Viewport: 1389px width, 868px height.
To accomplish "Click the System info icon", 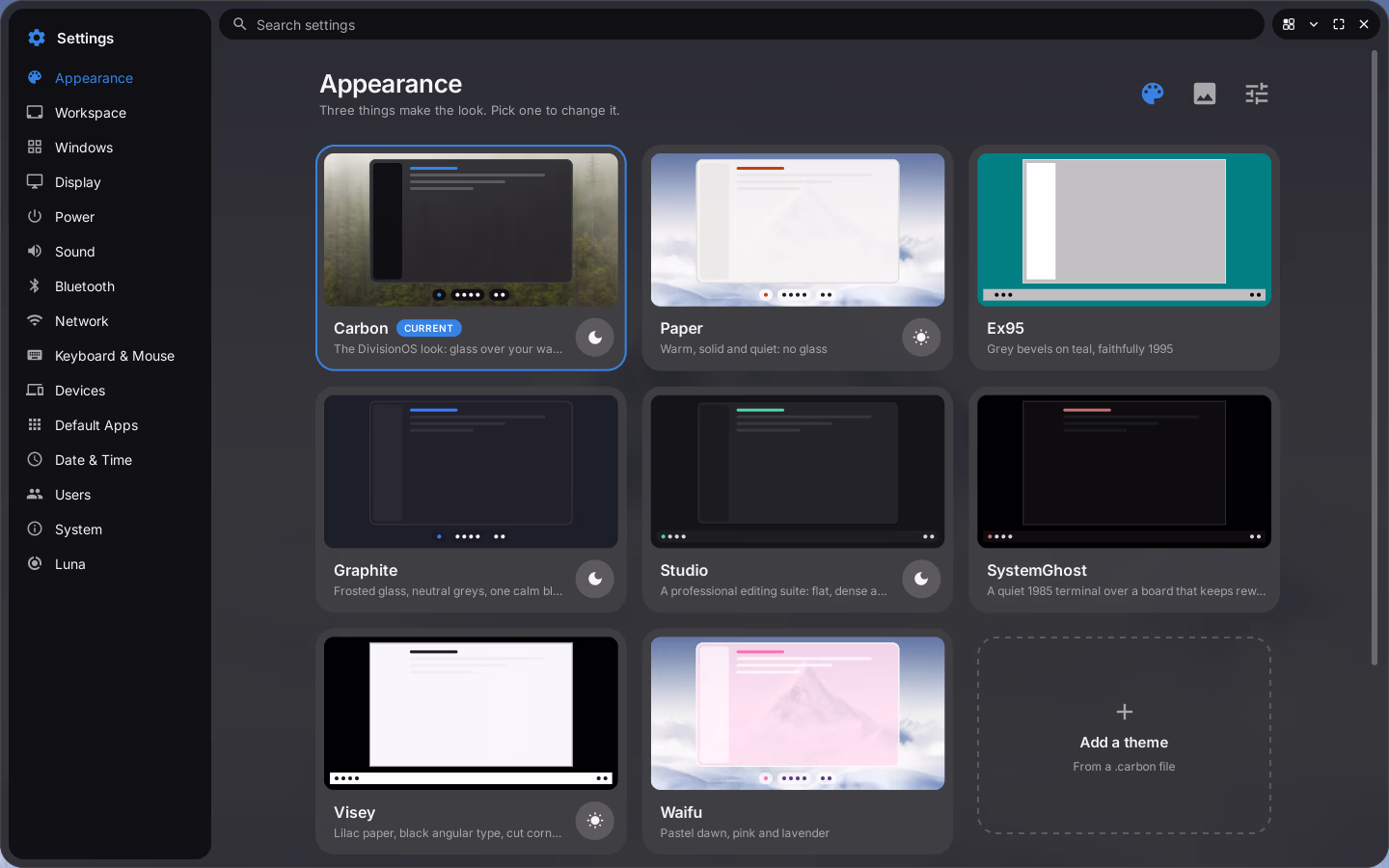I will pos(35,529).
